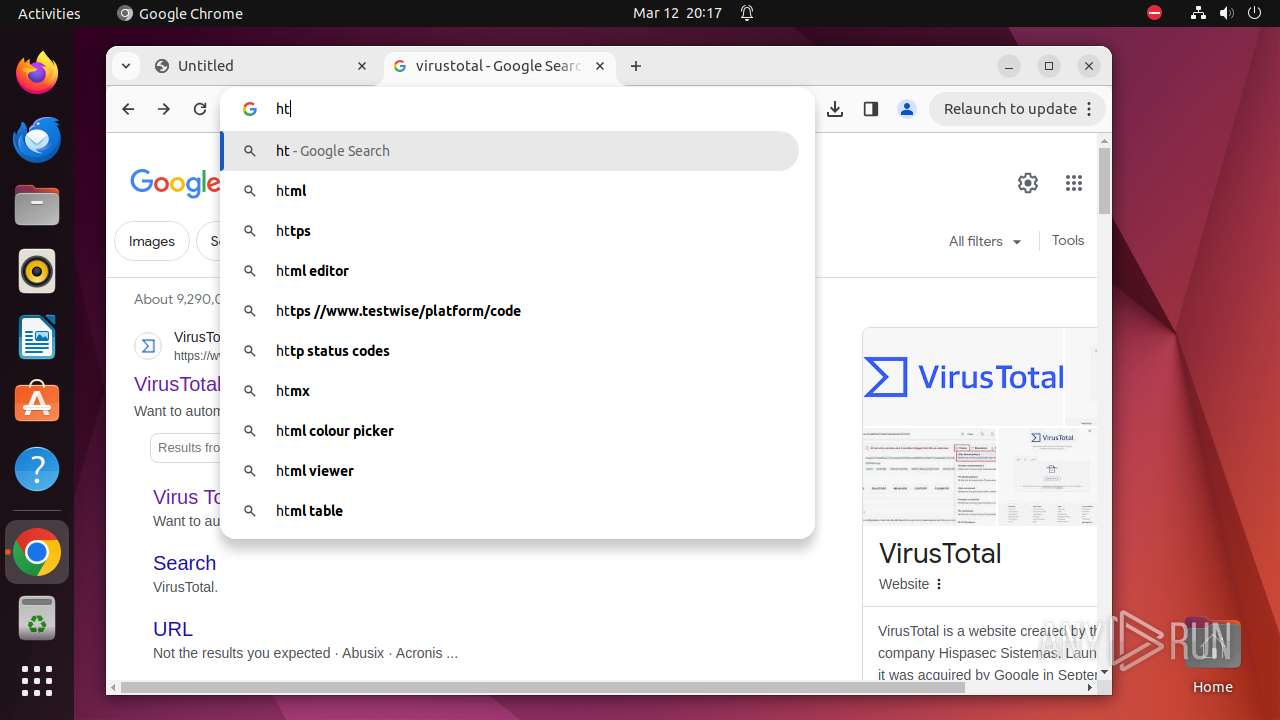Expand the tab search dropdown
Image resolution: width=1280 pixels, height=720 pixels.
pos(125,66)
